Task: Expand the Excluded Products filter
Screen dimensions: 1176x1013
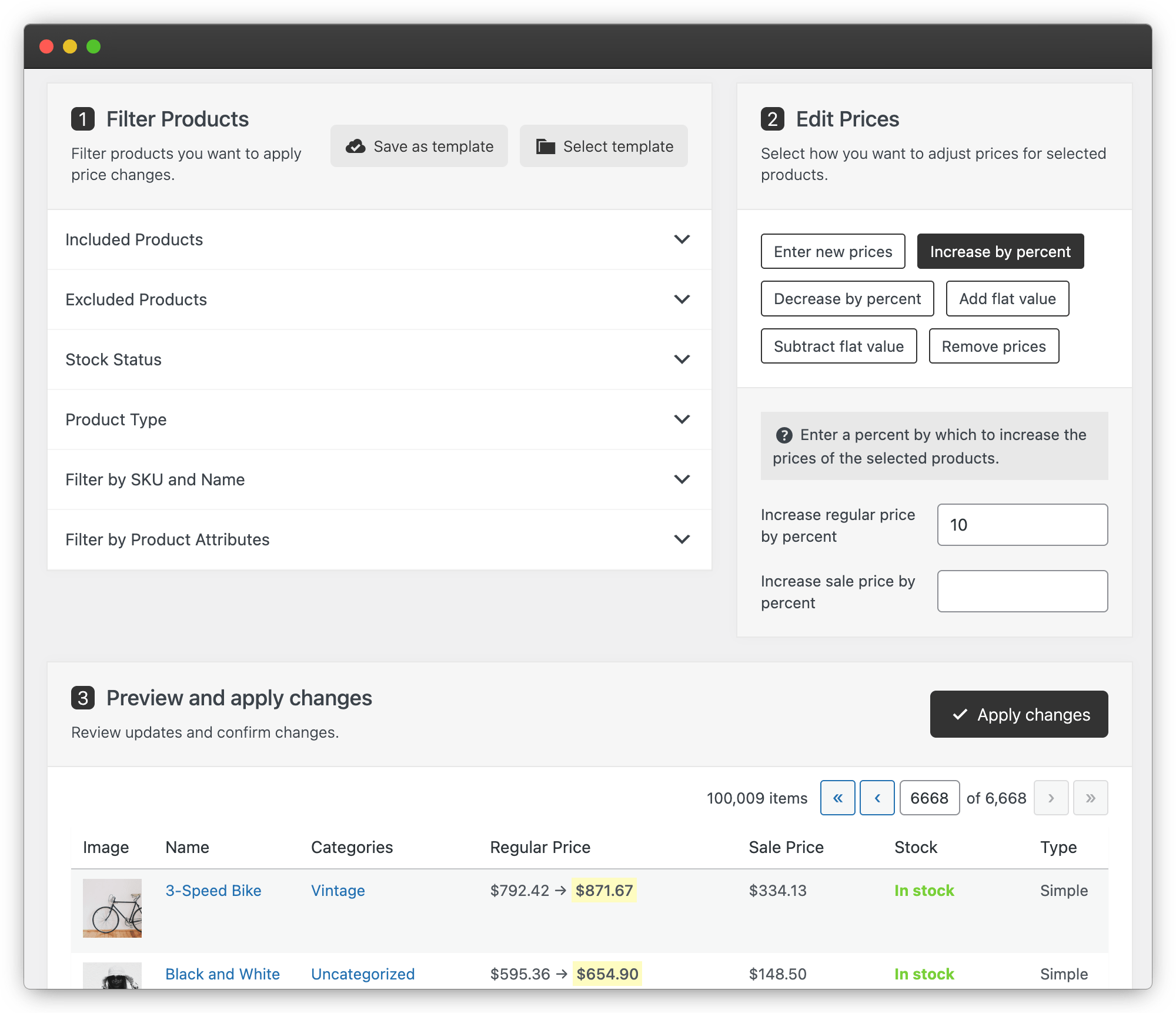Action: coord(379,299)
